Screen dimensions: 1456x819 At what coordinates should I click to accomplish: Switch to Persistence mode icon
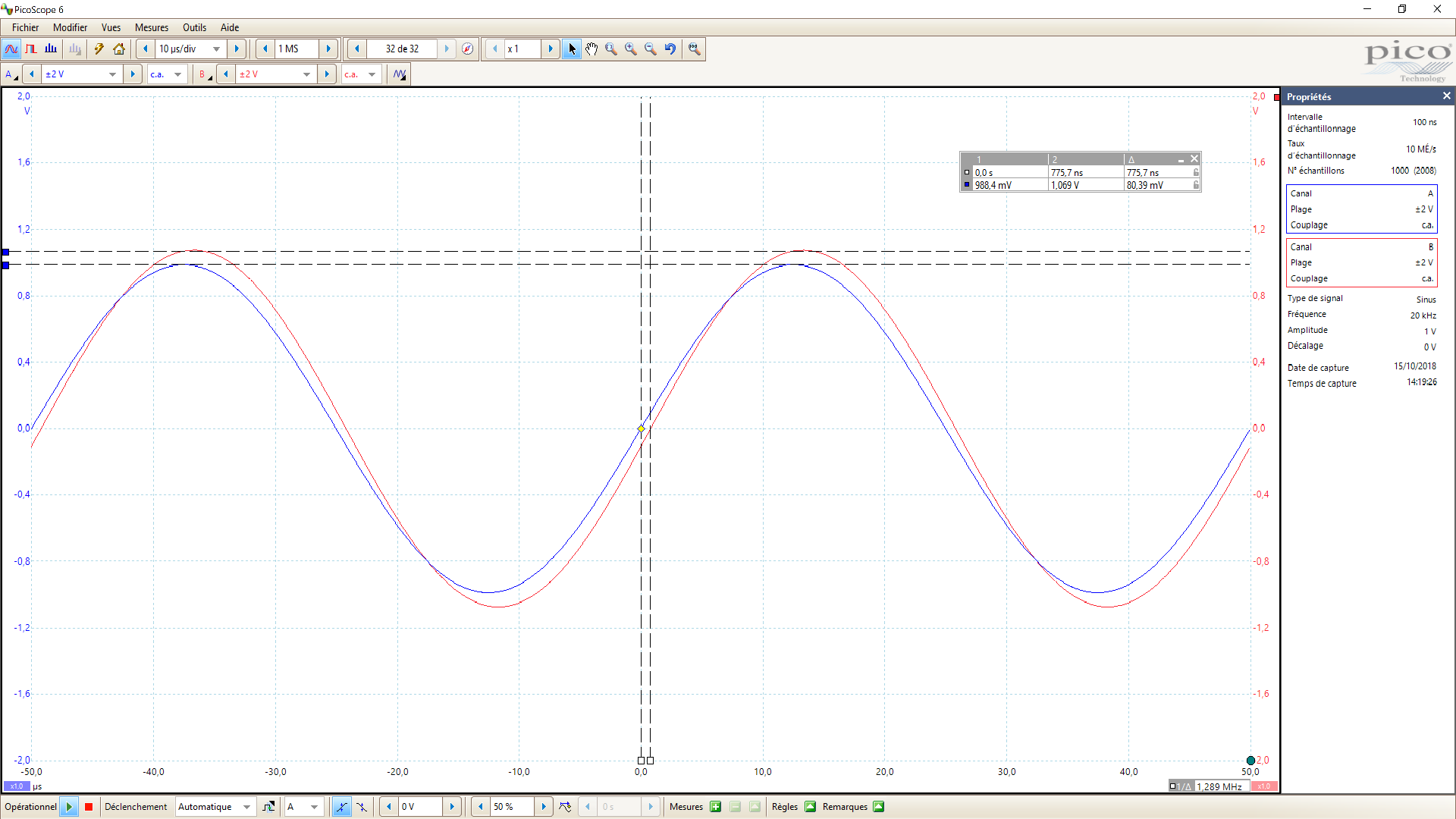point(31,49)
